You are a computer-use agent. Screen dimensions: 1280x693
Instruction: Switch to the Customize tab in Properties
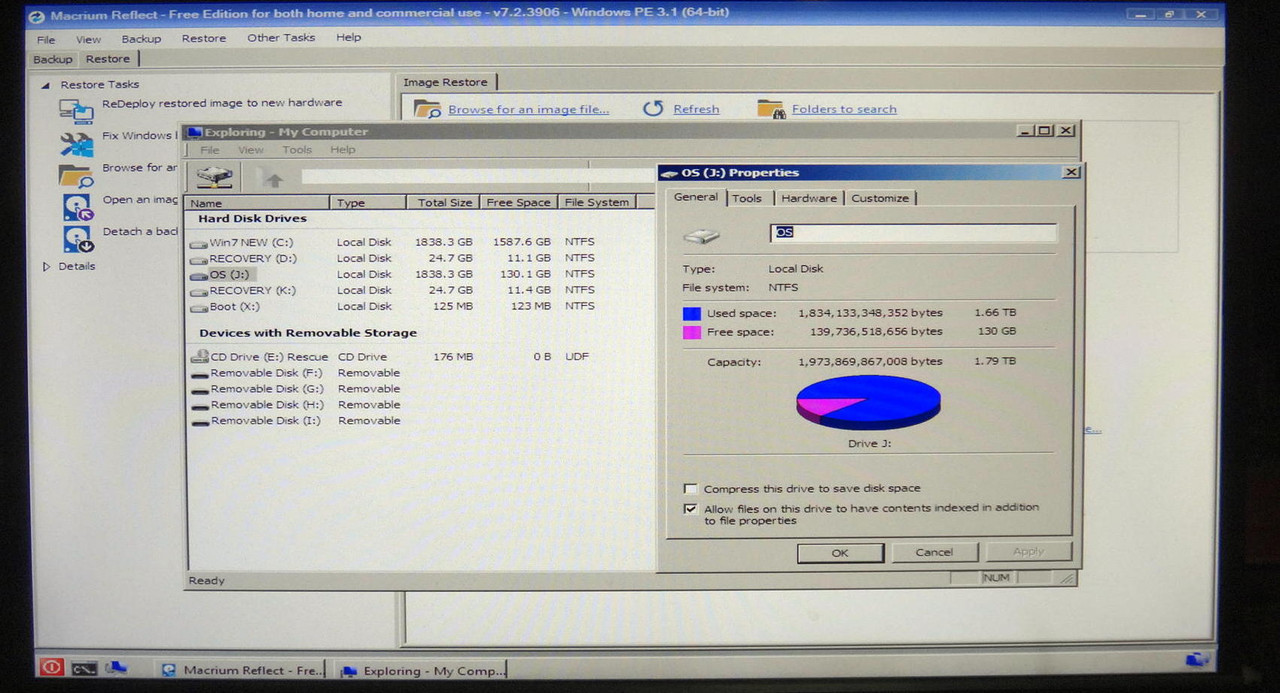pos(880,198)
